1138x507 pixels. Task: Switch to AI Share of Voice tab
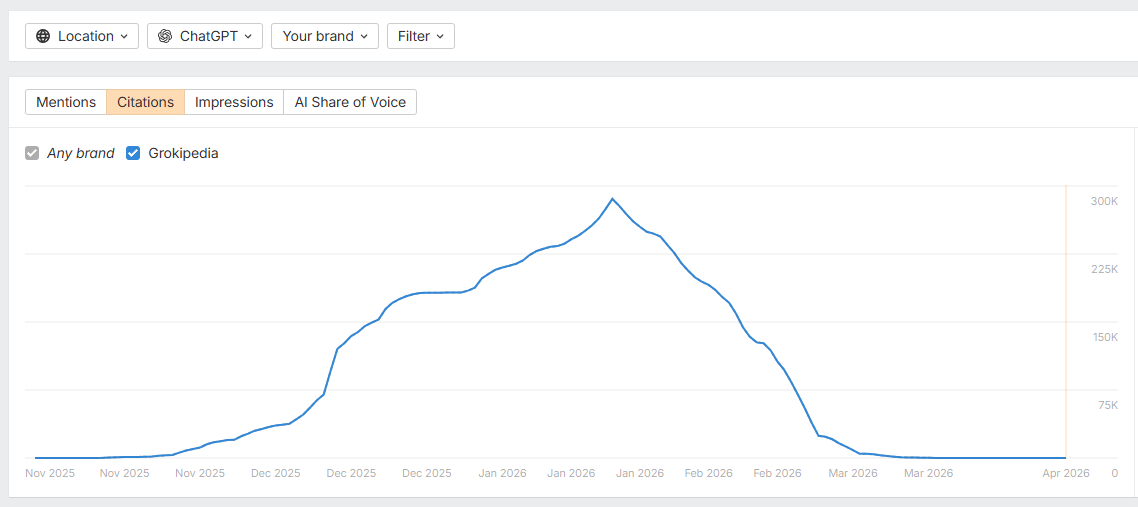(350, 102)
